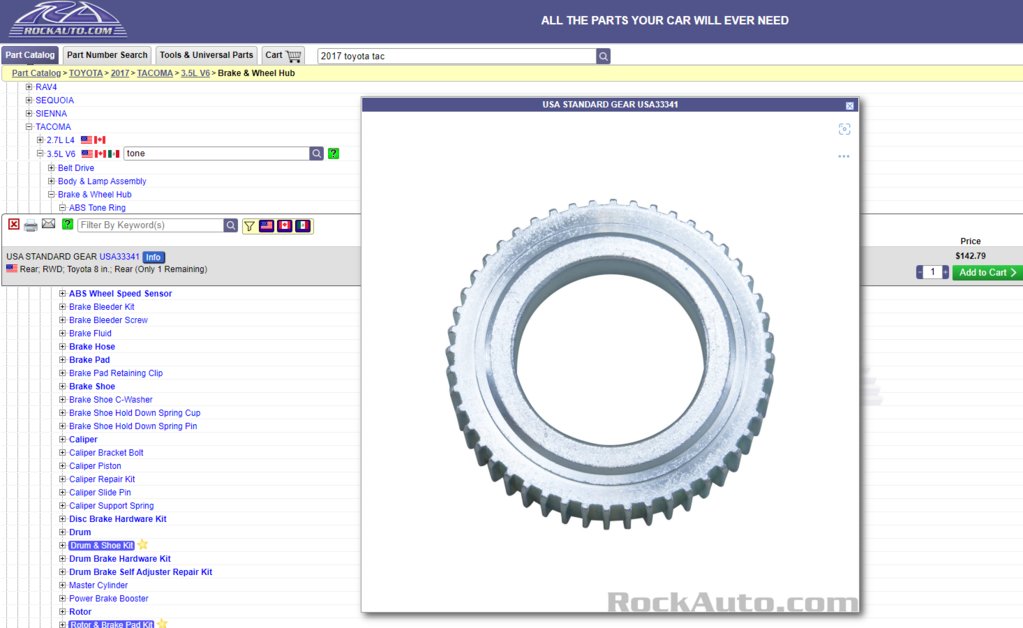
Task: Click the tone ring product image
Action: tap(610, 364)
